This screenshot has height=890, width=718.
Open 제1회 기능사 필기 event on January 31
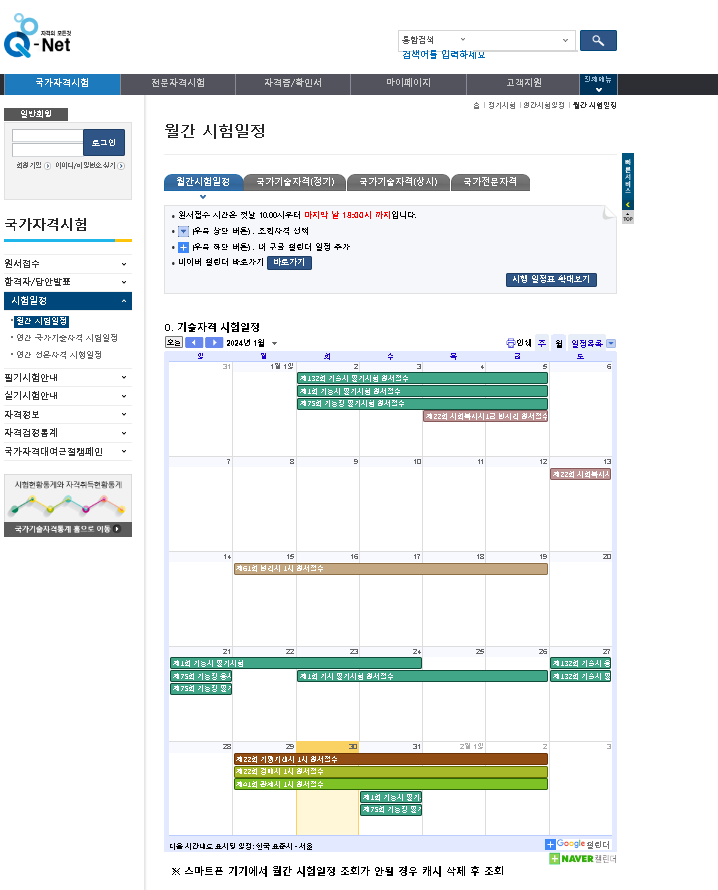(391, 797)
